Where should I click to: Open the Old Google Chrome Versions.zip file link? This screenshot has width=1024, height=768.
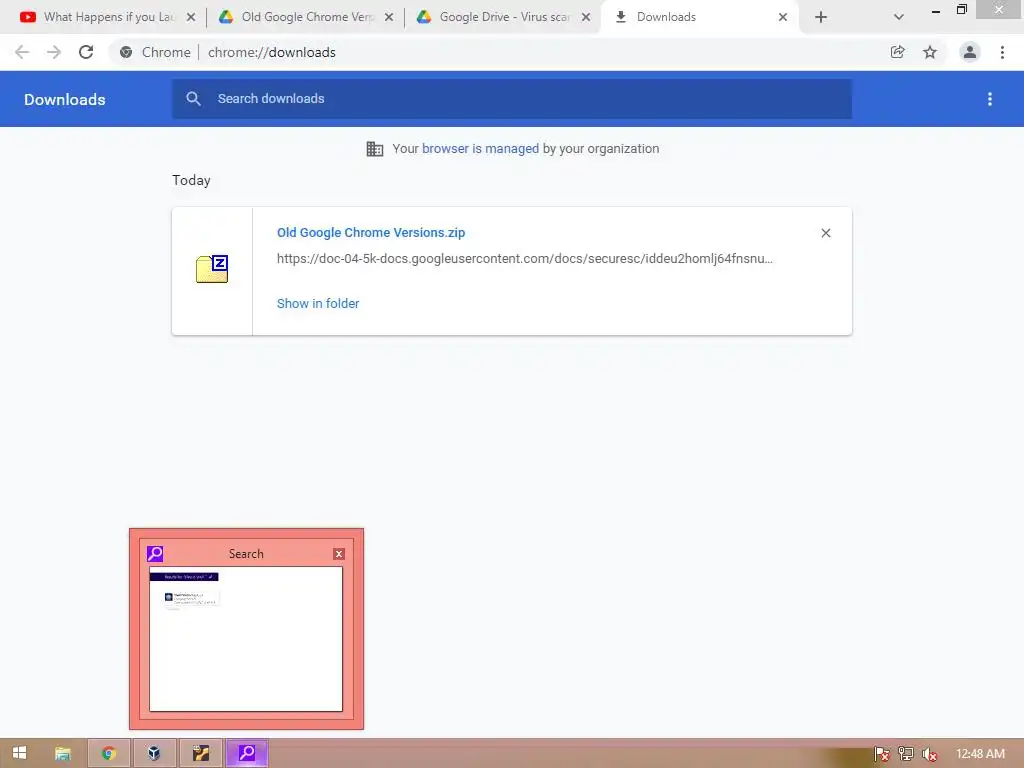pos(371,232)
